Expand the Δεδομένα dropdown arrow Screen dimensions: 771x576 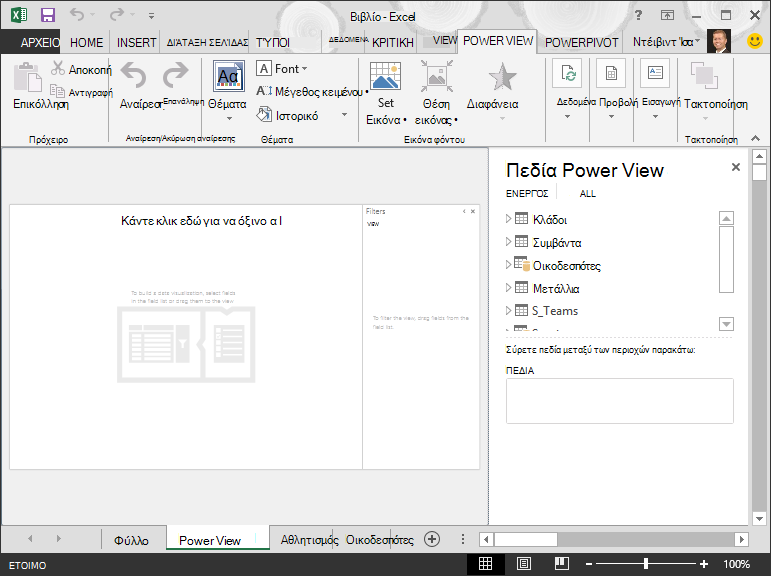tap(567, 117)
